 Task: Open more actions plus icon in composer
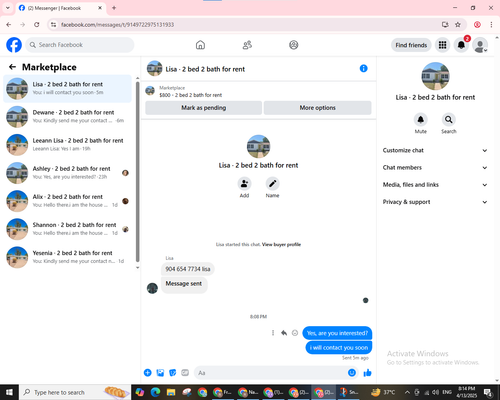click(148, 373)
